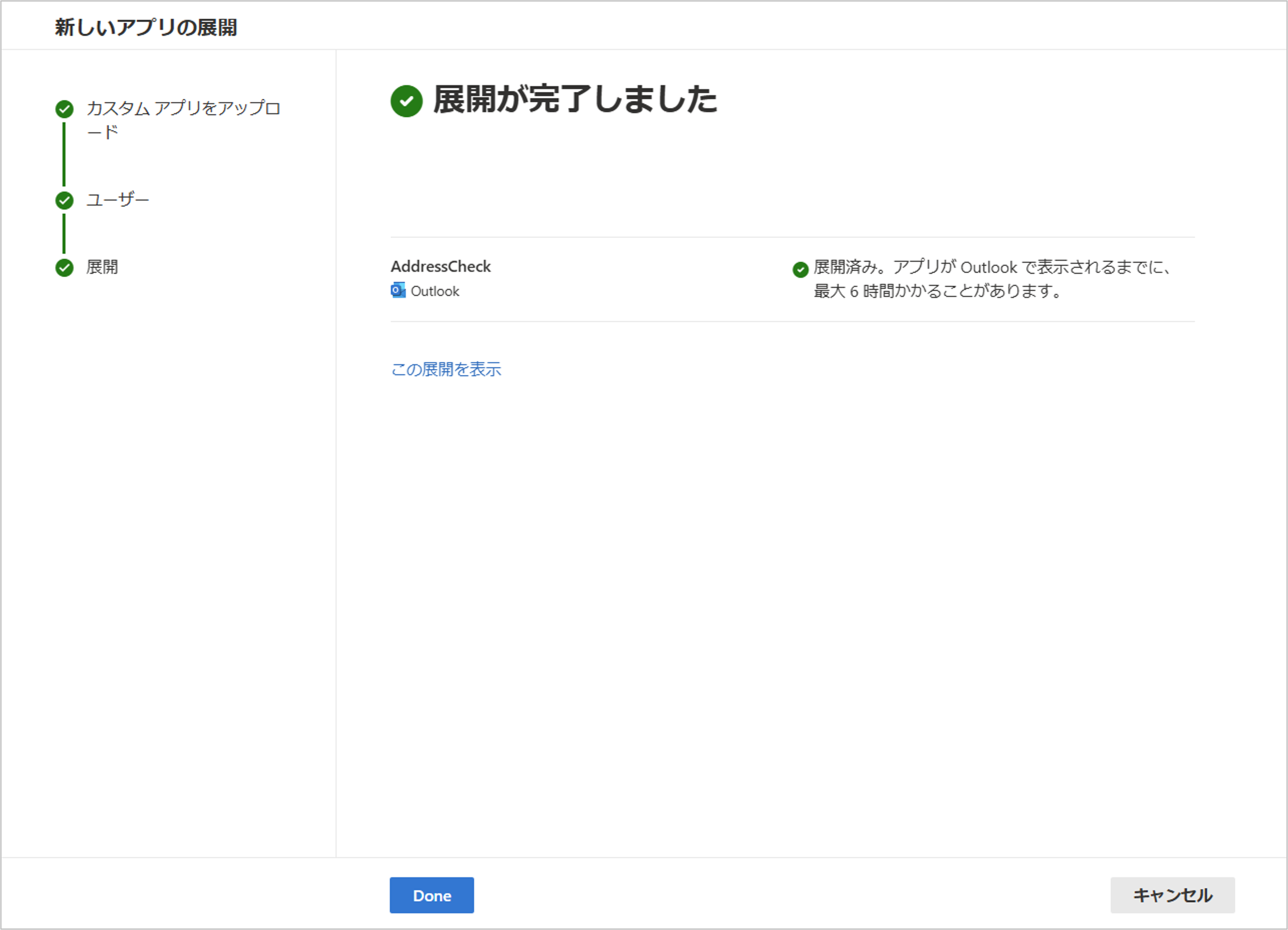The height and width of the screenshot is (930, 1288).
Task: Select the 展開 step label
Action: click(102, 267)
